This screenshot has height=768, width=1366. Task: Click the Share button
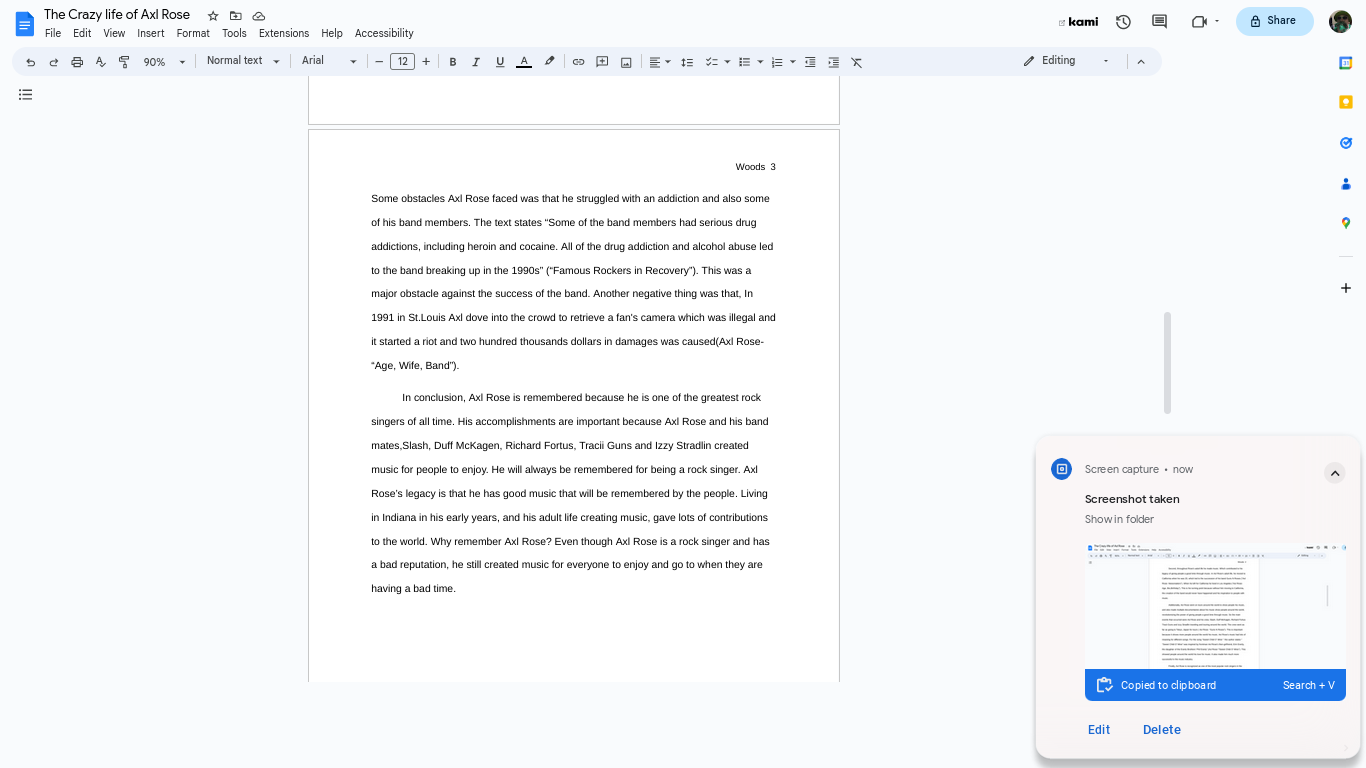pyautogui.click(x=1274, y=21)
